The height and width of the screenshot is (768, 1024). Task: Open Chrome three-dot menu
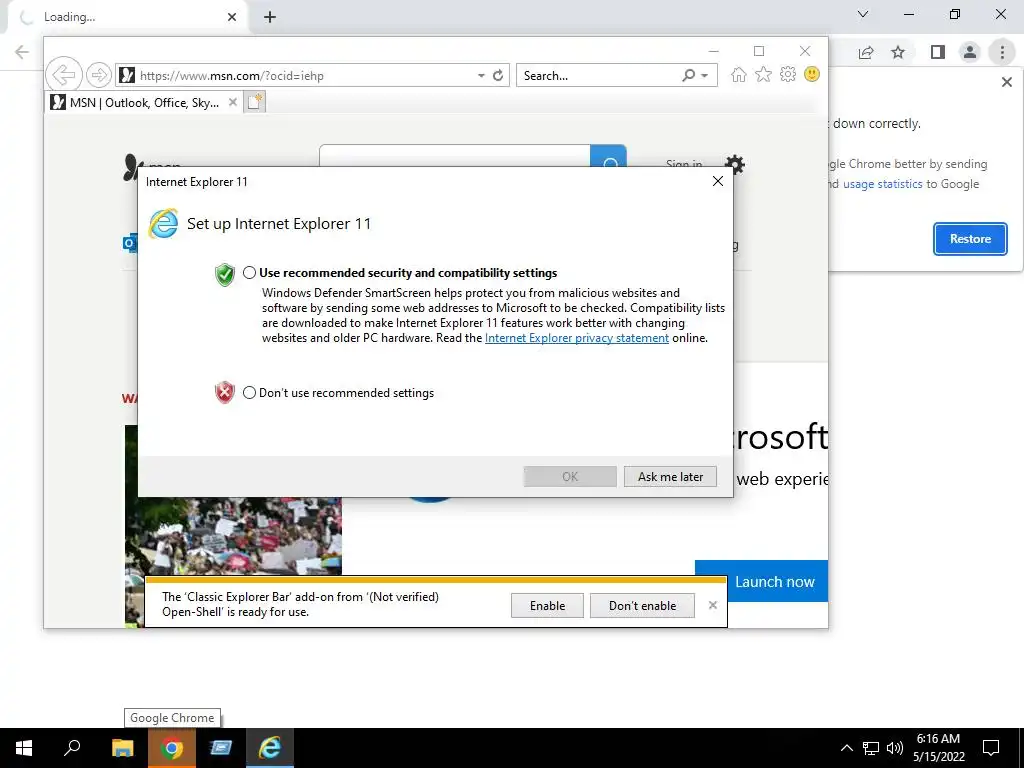(1002, 52)
